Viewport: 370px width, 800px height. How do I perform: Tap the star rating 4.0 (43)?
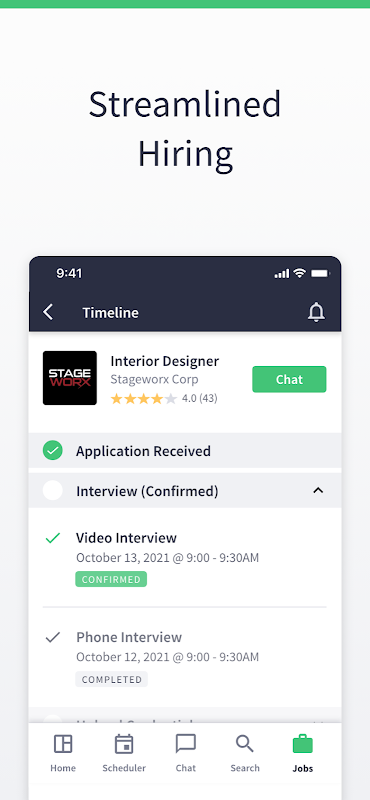pyautogui.click(x=164, y=398)
